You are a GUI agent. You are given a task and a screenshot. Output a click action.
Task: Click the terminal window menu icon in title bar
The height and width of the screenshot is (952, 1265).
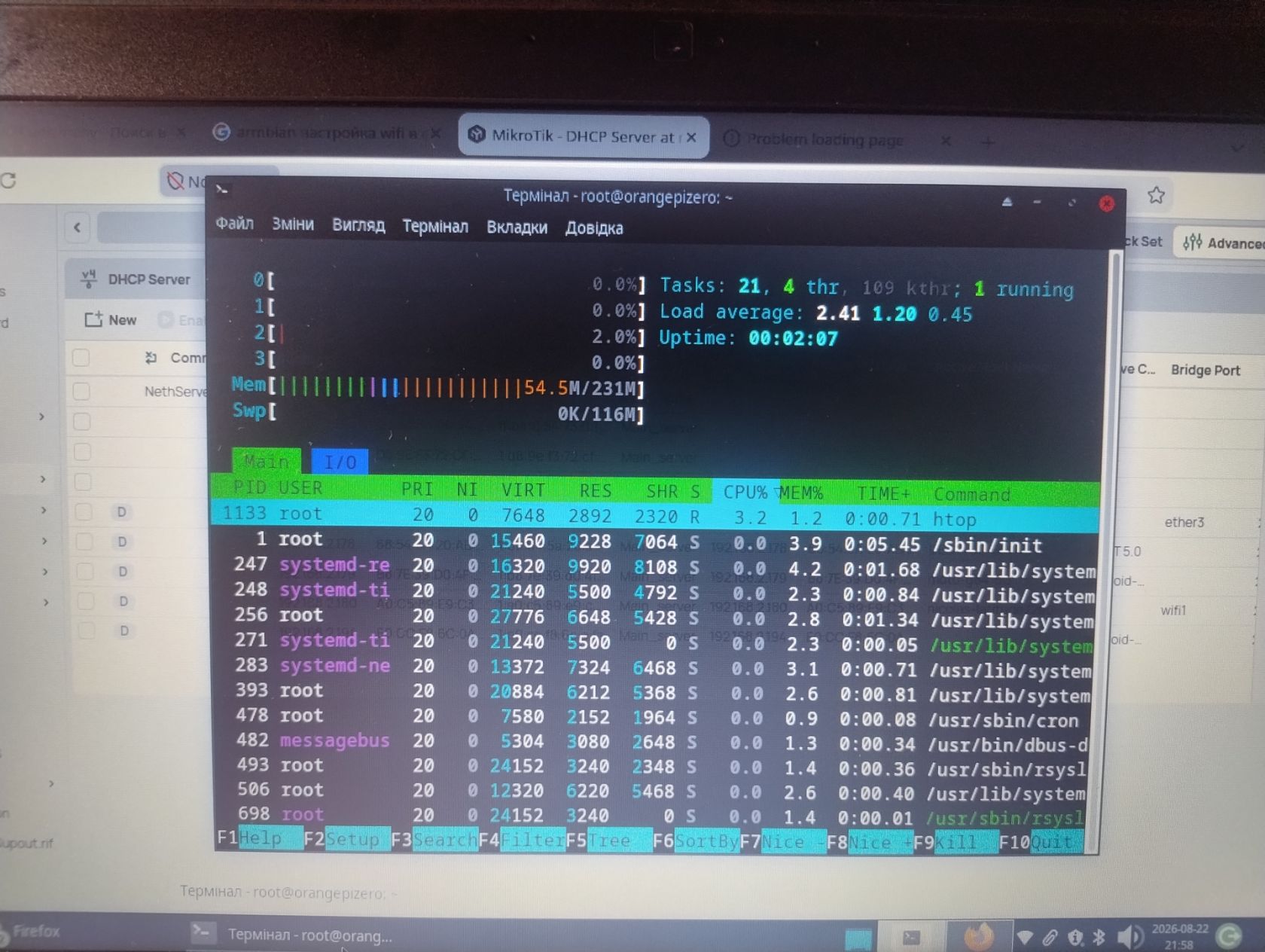(221, 189)
